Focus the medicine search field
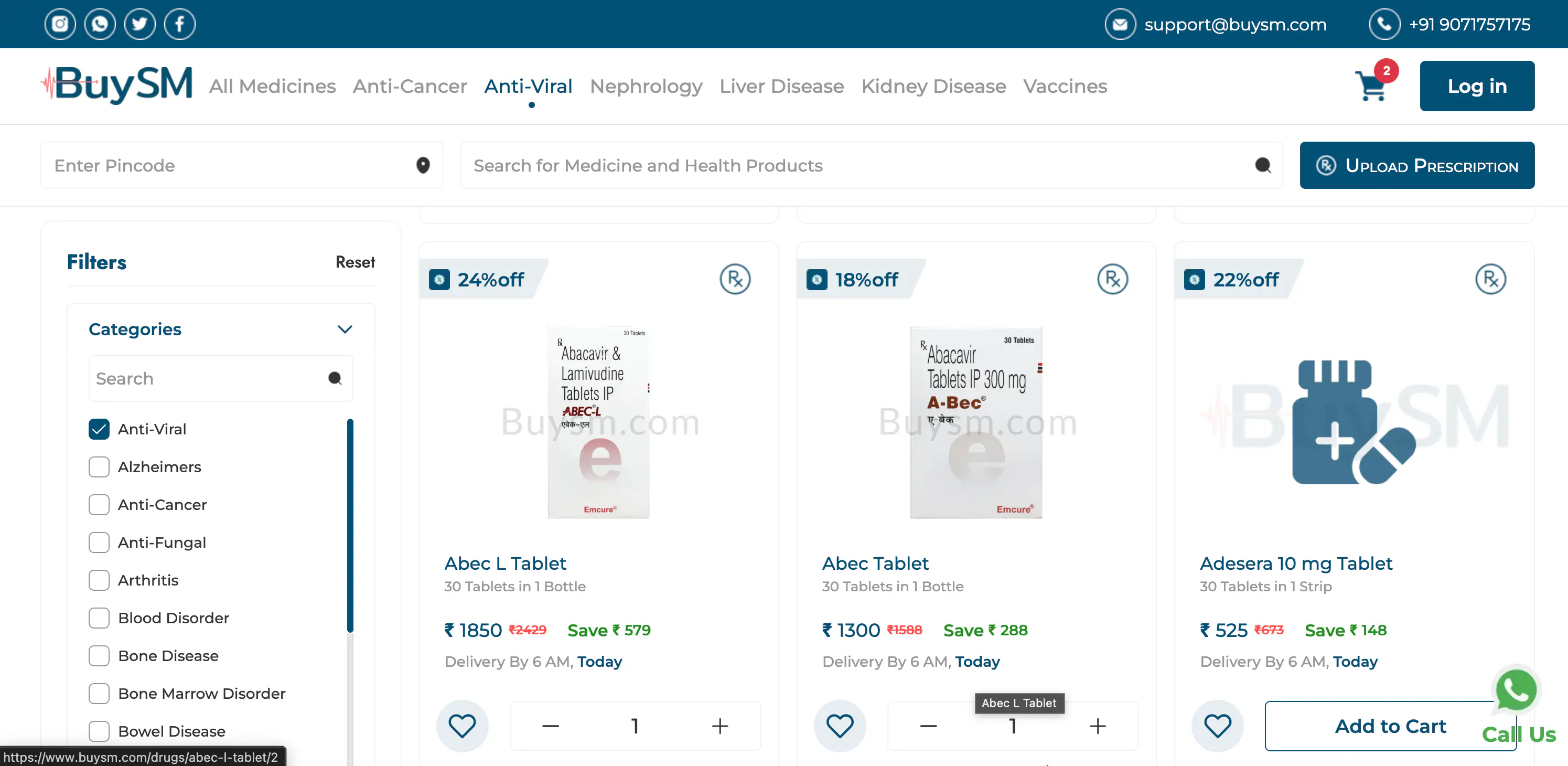This screenshot has width=1568, height=766. point(858,165)
